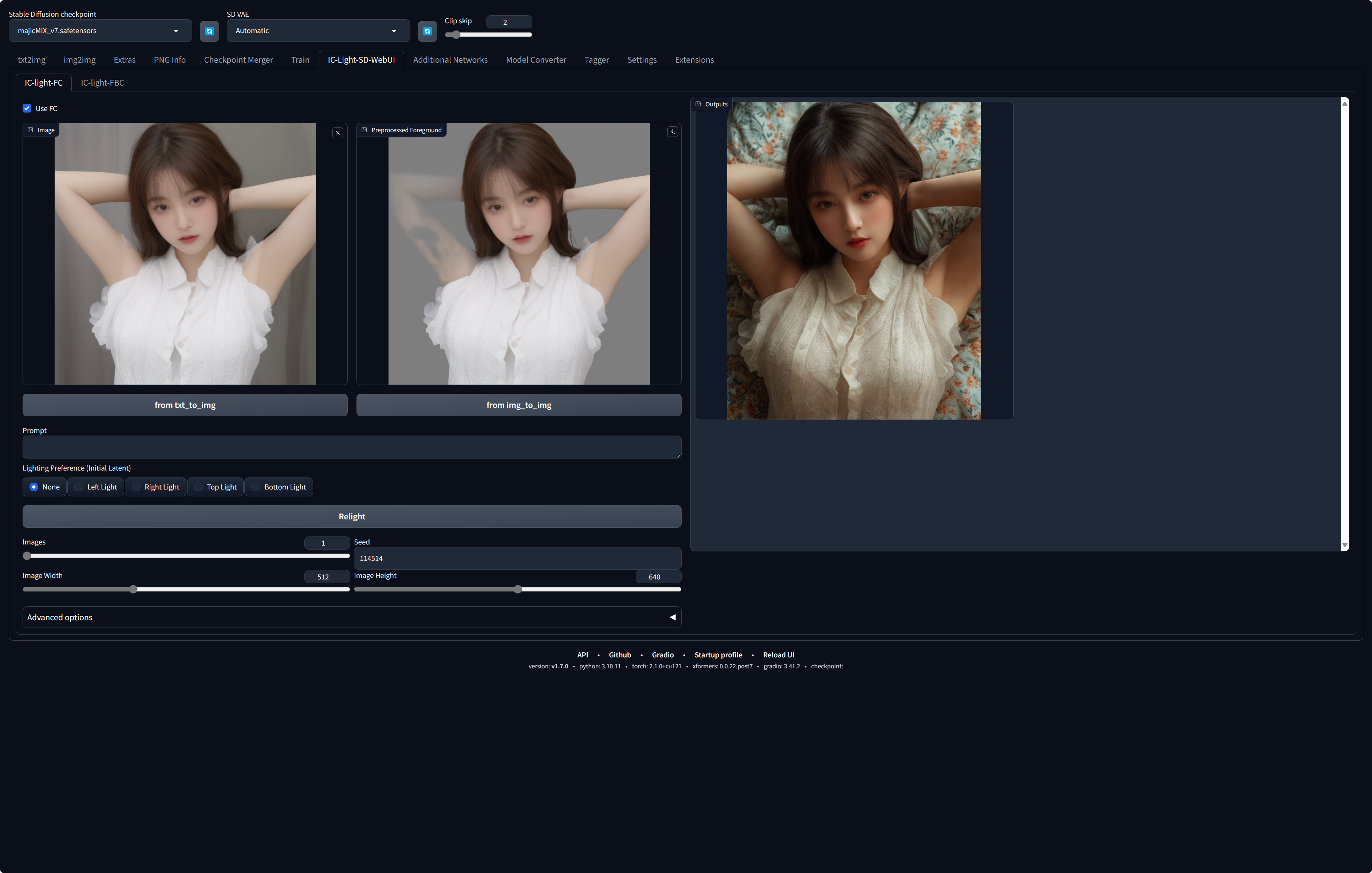Open the Model Converter tab
The image size is (1372, 873).
(x=536, y=60)
